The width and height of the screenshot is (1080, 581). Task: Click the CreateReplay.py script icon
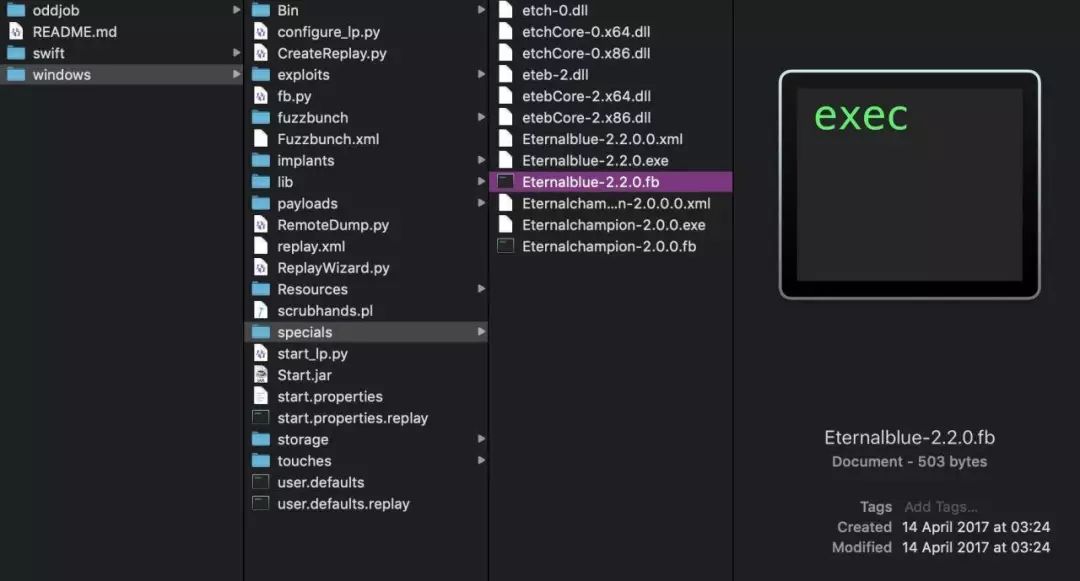point(260,53)
